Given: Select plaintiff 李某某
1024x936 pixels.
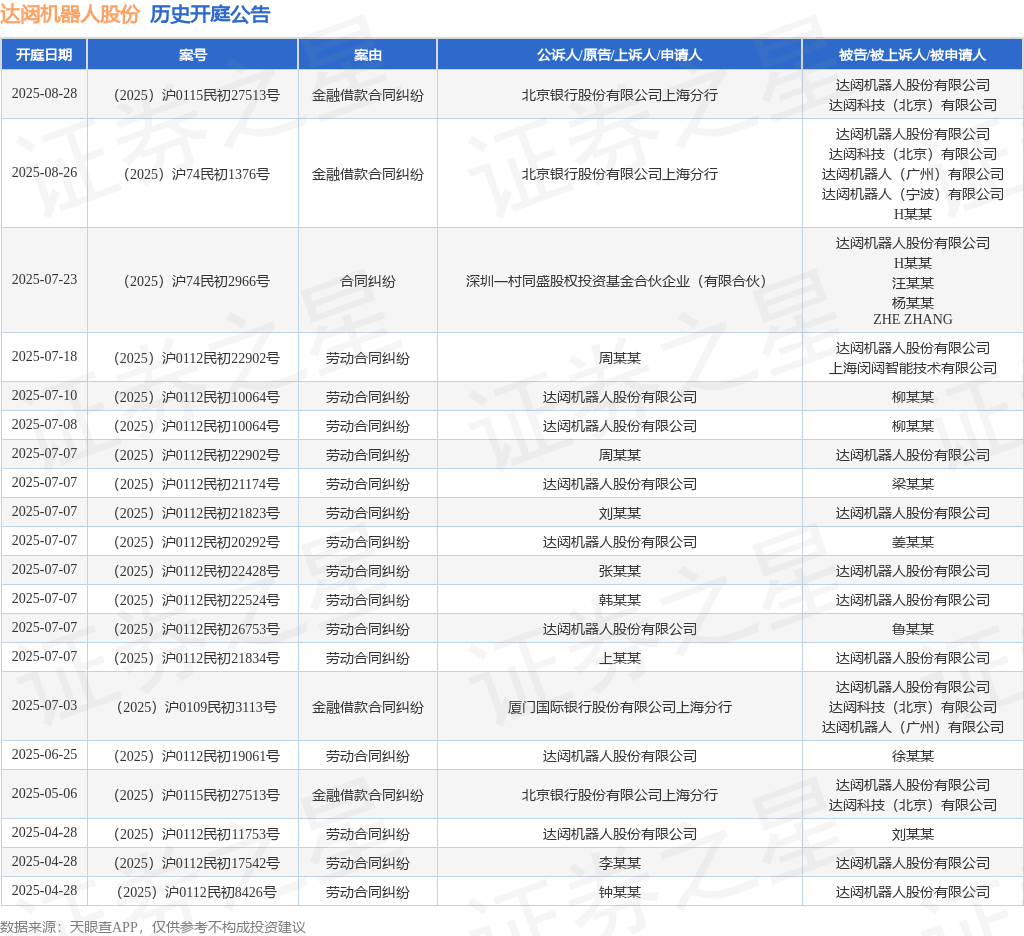Looking at the screenshot, I should pos(619,863).
